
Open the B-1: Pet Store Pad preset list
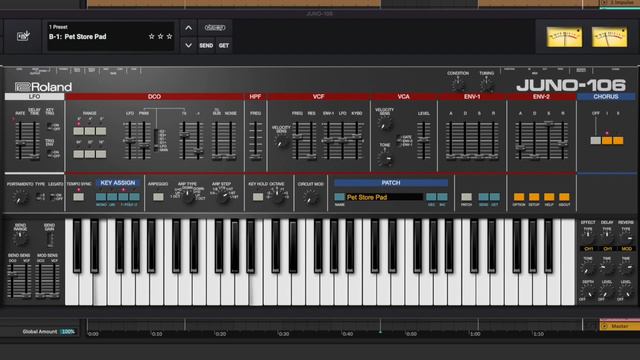point(110,36)
